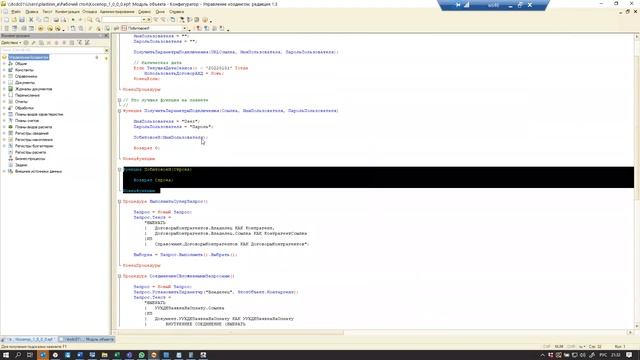Clear the configuration tree search field
Screen dimensions: 640x360
107,50
